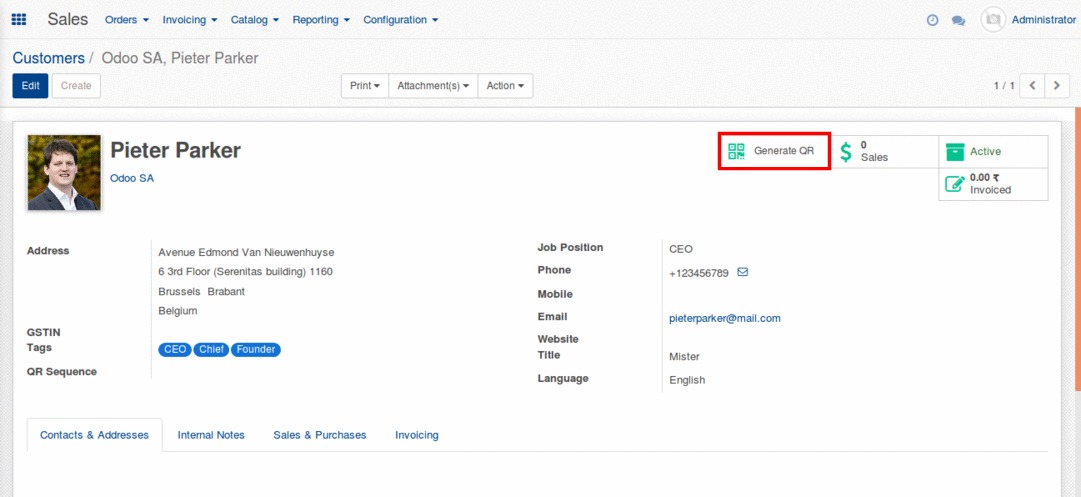Switch to the Invoicing tab
1081x497 pixels.
click(416, 435)
